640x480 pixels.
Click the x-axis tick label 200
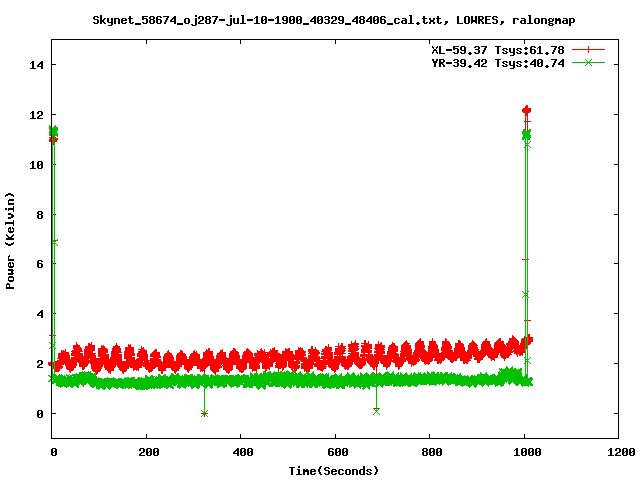[149, 452]
